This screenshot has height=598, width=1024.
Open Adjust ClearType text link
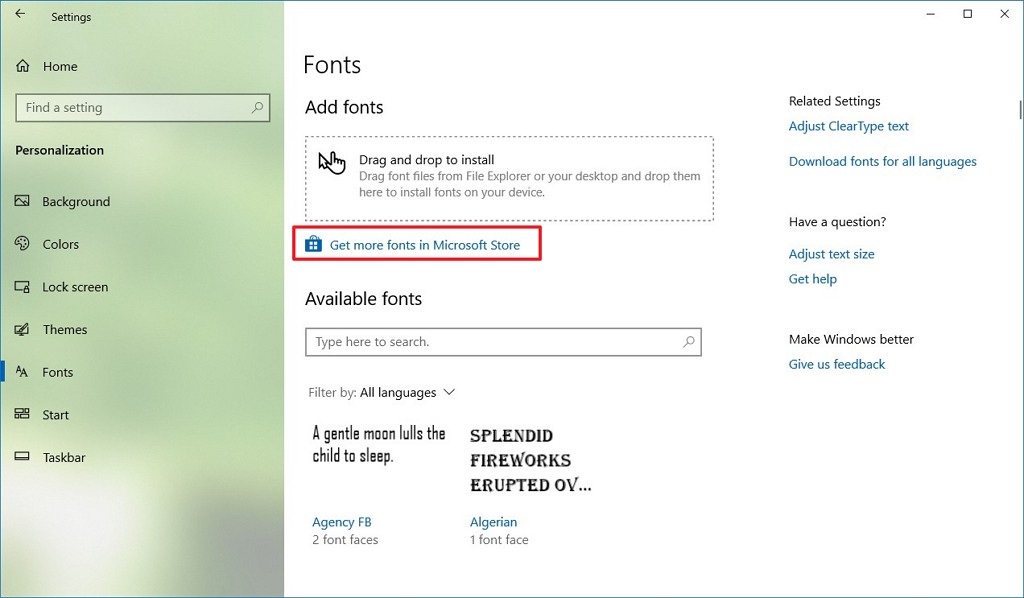(848, 126)
